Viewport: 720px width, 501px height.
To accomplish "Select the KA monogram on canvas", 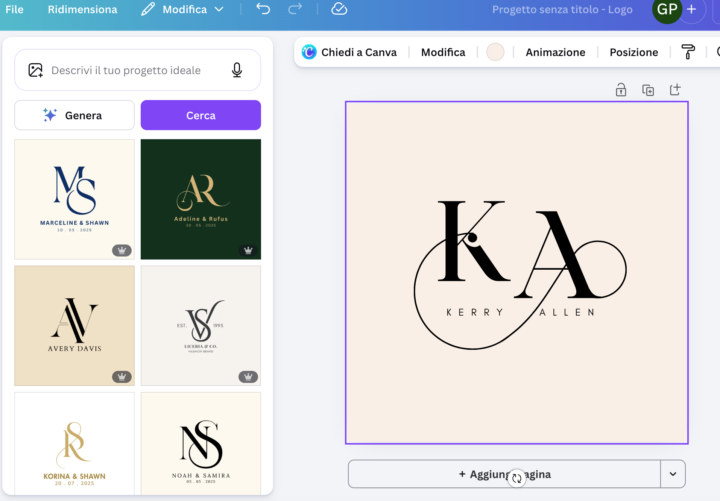I will point(520,274).
